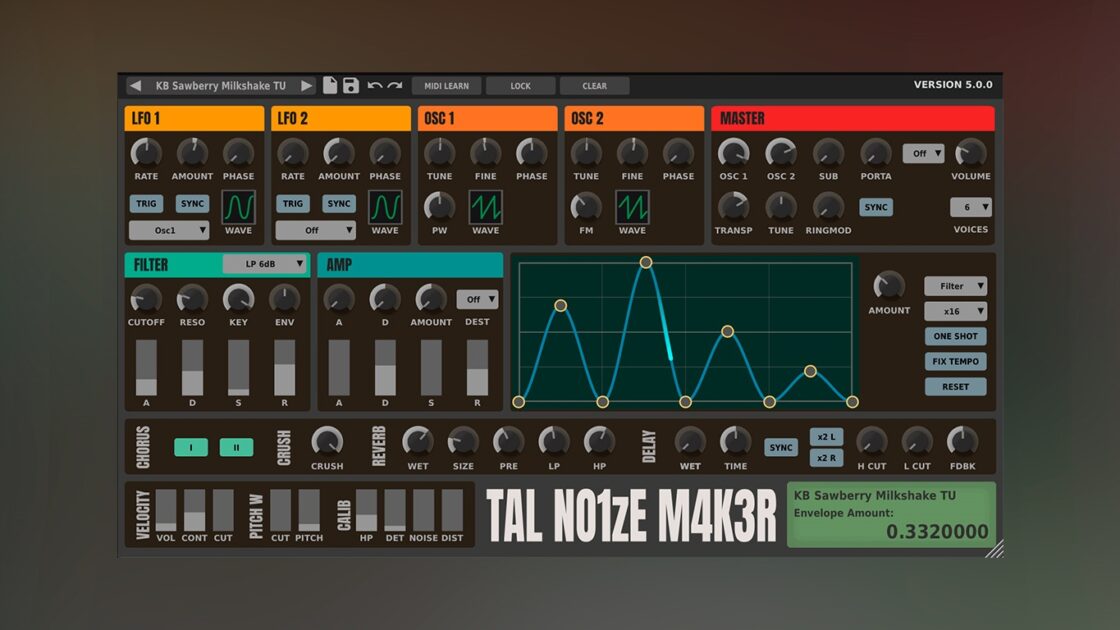Open the filter type LP 6dB dropdown
Screen dimensions: 1120x630
(x=265, y=264)
